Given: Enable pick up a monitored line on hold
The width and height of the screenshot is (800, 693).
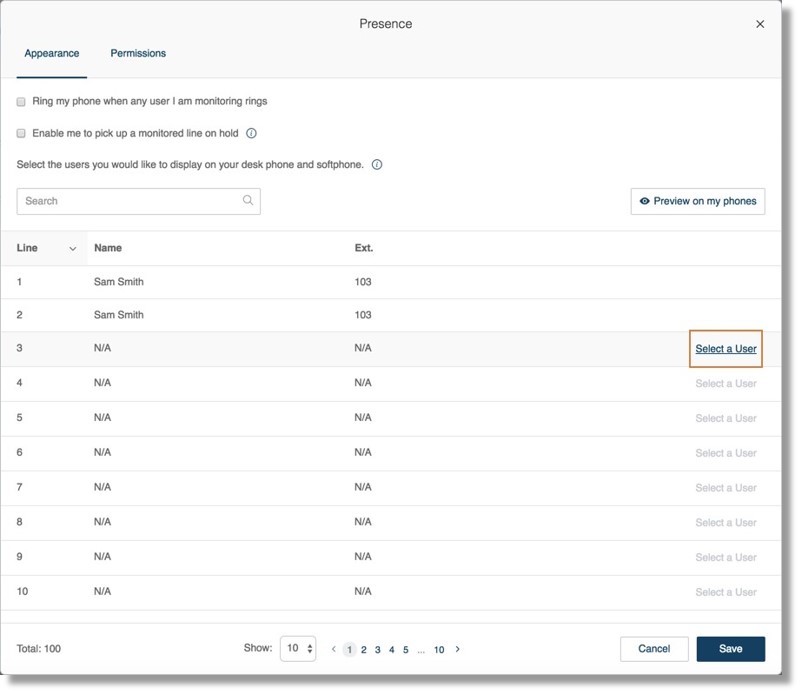Looking at the screenshot, I should coord(21,134).
